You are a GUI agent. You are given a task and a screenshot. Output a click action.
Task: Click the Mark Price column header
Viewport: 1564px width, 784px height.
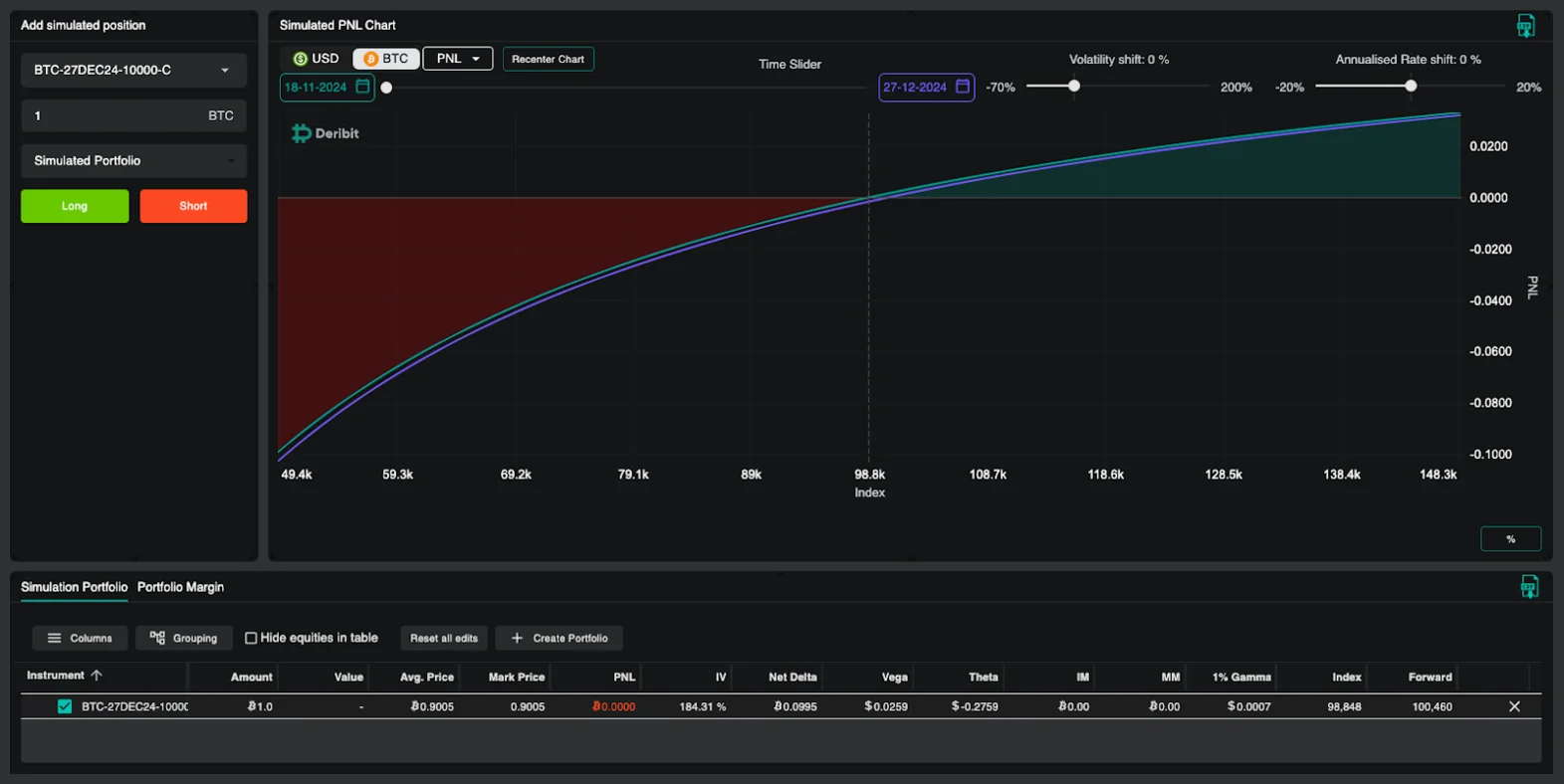517,677
